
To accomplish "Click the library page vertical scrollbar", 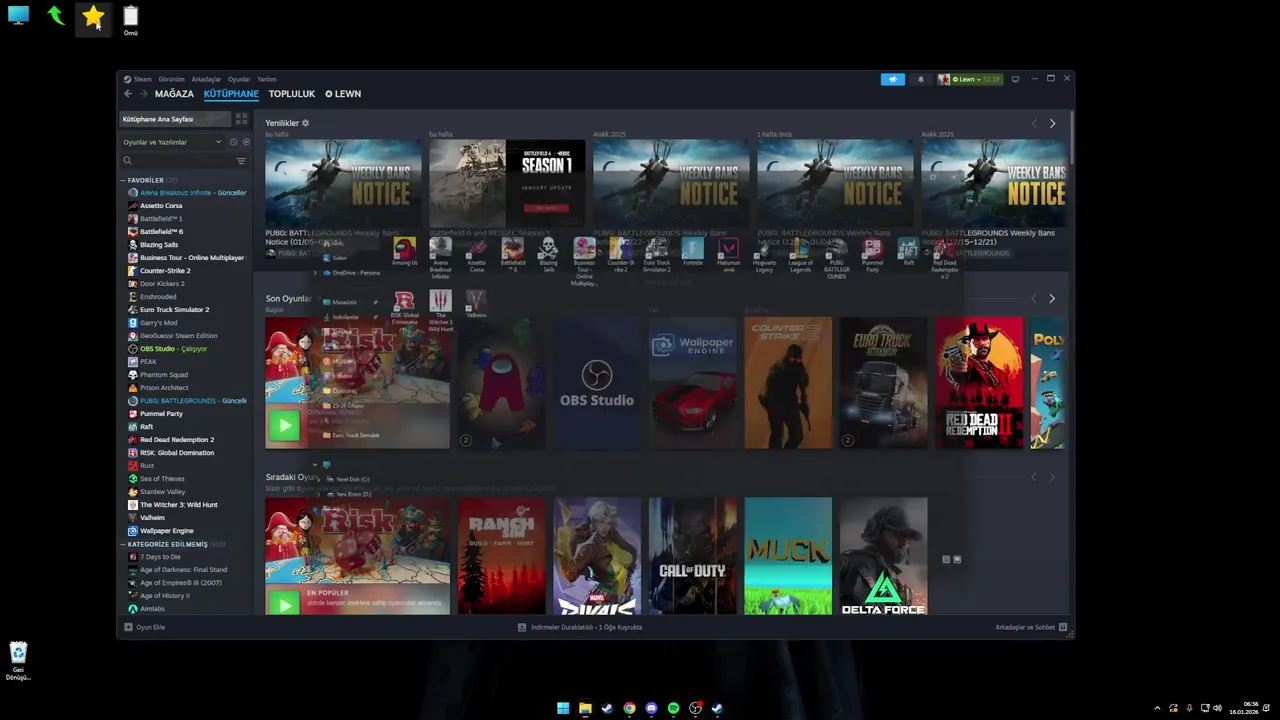I will coord(1070,137).
